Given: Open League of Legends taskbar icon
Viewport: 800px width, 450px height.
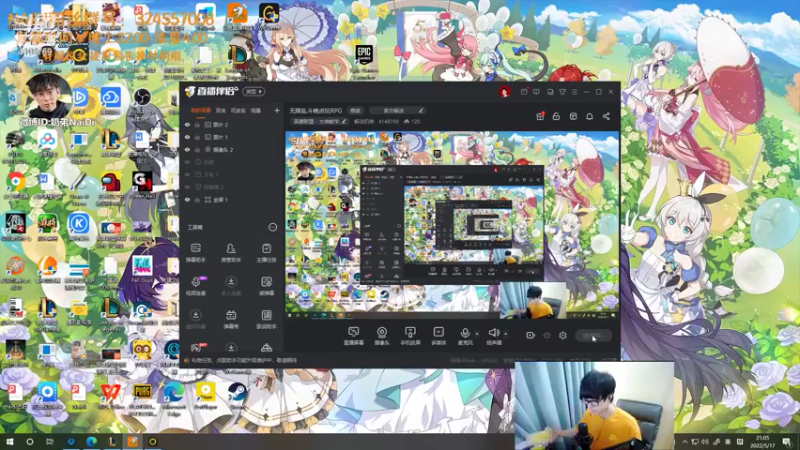Looking at the screenshot, I should click(112, 442).
